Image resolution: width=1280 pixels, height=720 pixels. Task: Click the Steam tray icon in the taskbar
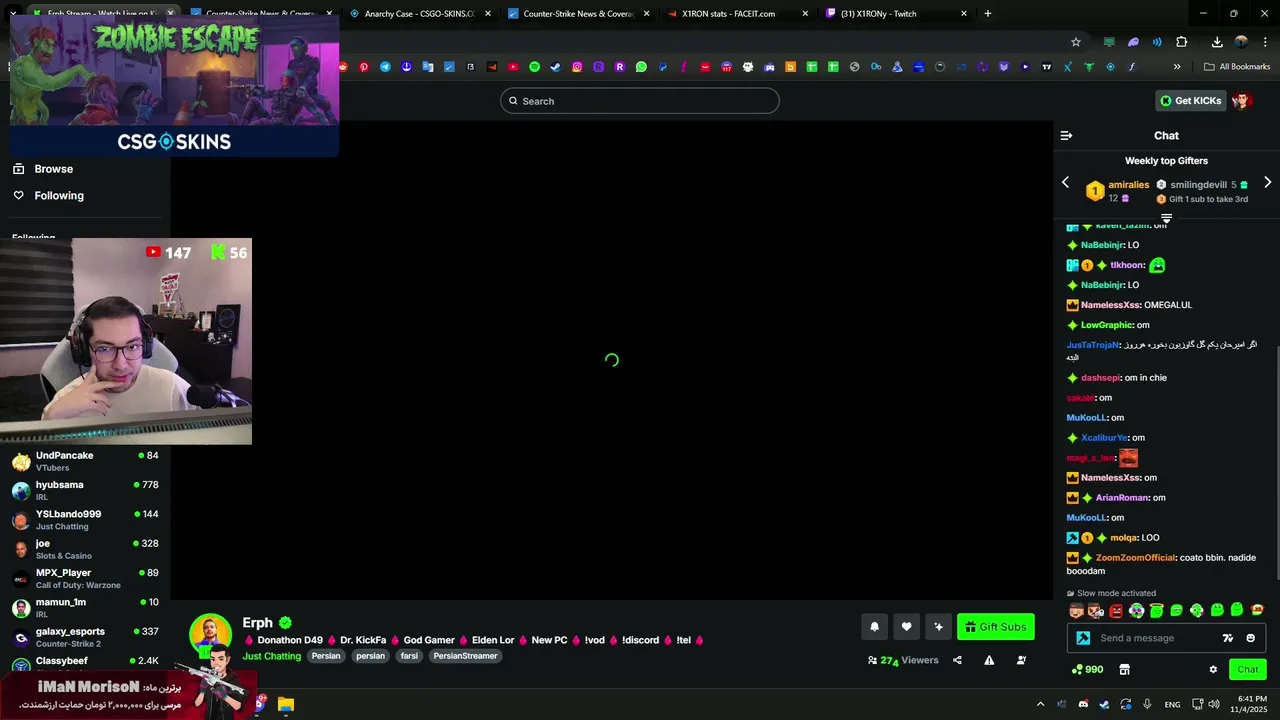(x=1104, y=704)
